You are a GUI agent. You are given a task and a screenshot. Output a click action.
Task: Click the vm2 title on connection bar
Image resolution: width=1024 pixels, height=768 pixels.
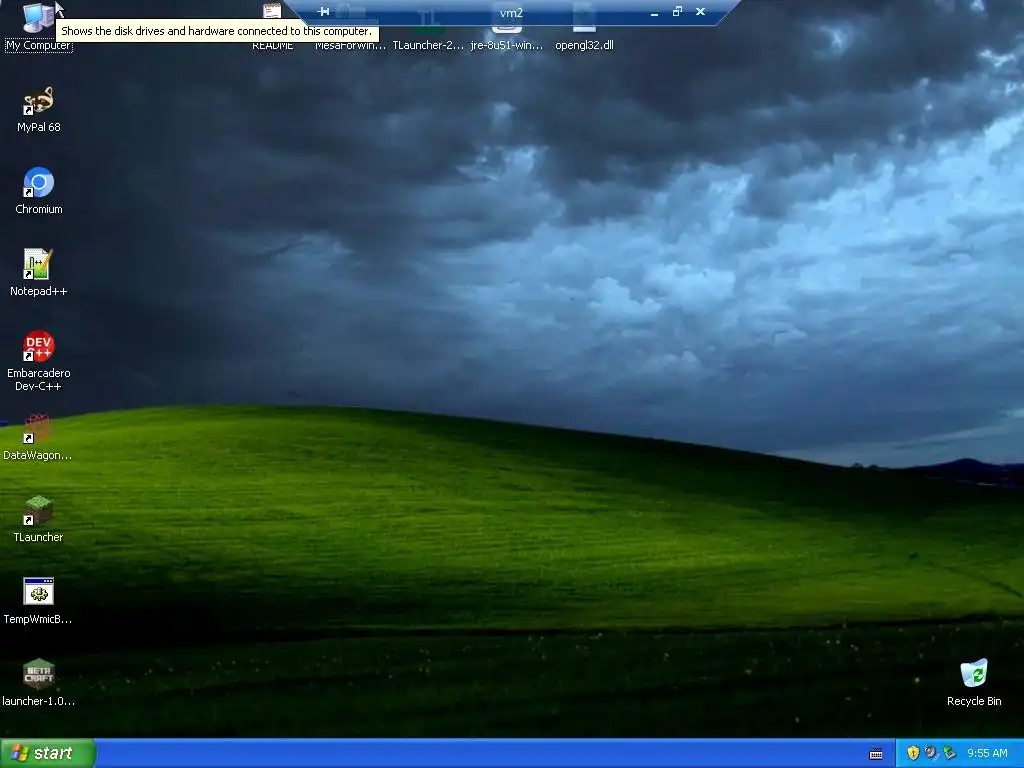[x=511, y=12]
